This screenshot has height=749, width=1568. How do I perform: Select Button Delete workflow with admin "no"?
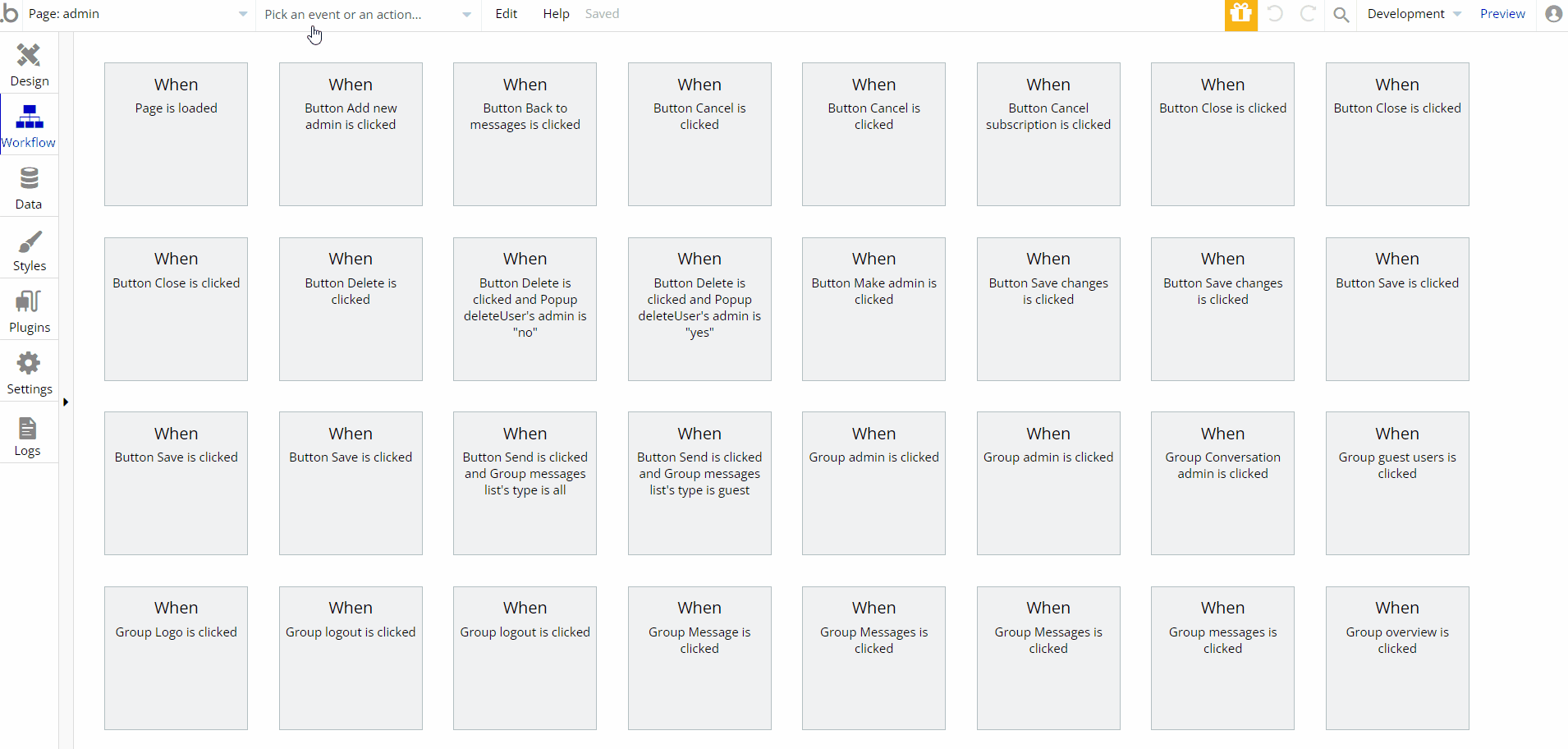point(525,309)
